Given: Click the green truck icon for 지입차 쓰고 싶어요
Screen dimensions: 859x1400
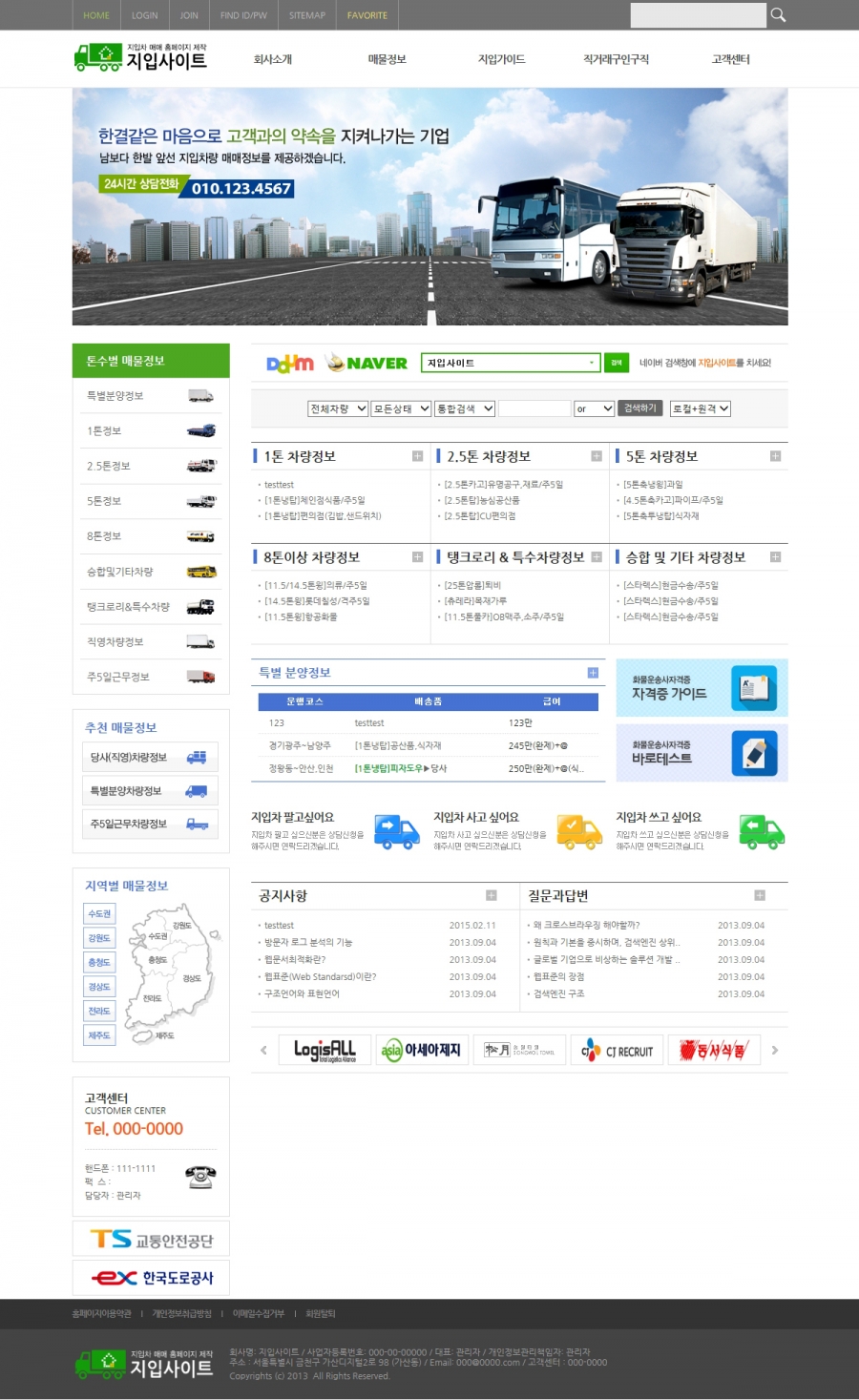Looking at the screenshot, I should click(762, 831).
